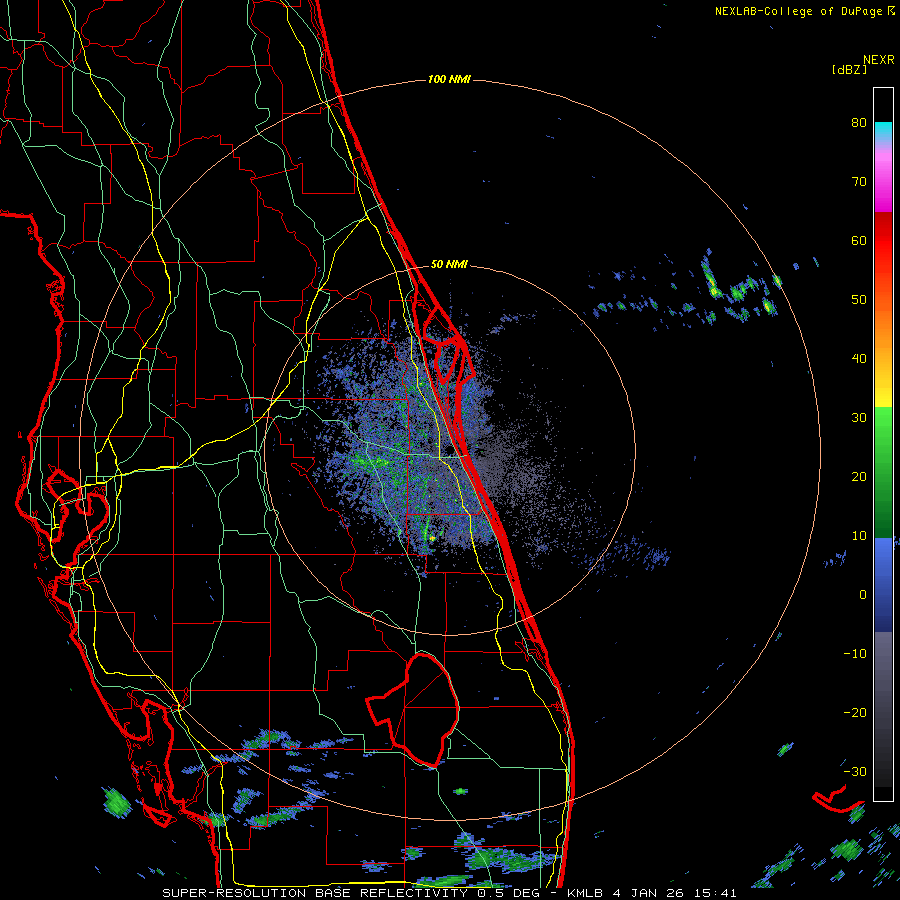Viewport: 900px width, 900px height.
Task: Click the [dBZ] units label above the color scale
Action: click(x=849, y=69)
